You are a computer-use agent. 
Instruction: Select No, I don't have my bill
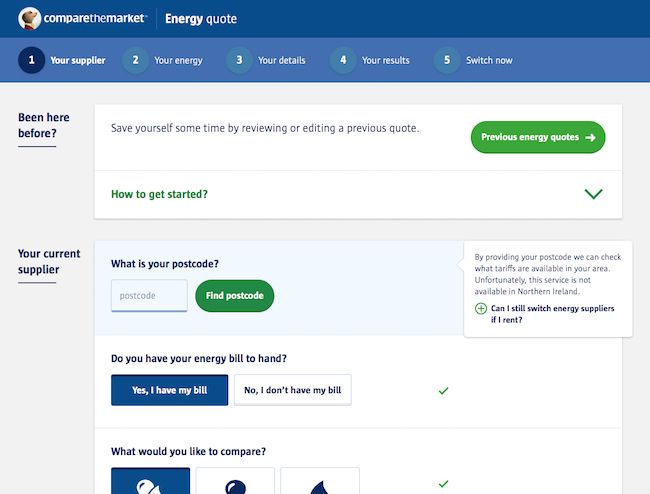293,390
